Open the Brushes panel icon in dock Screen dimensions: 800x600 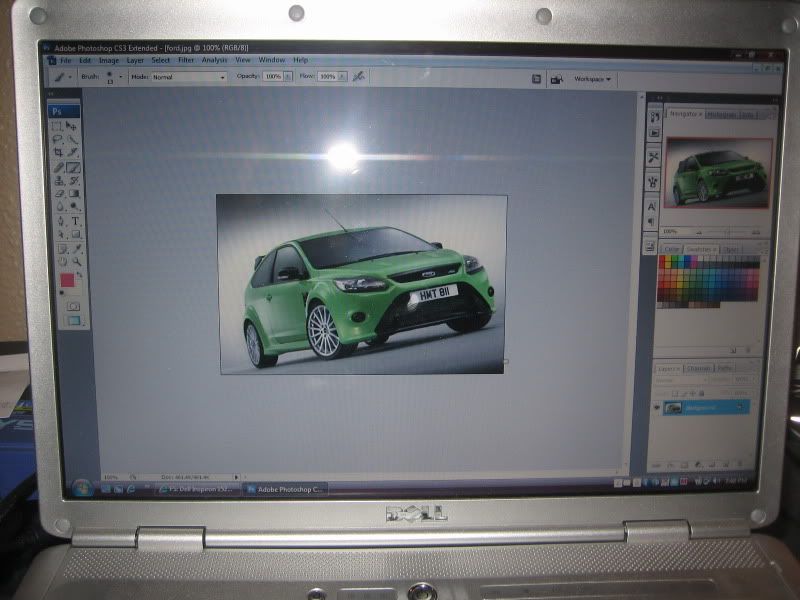click(653, 181)
